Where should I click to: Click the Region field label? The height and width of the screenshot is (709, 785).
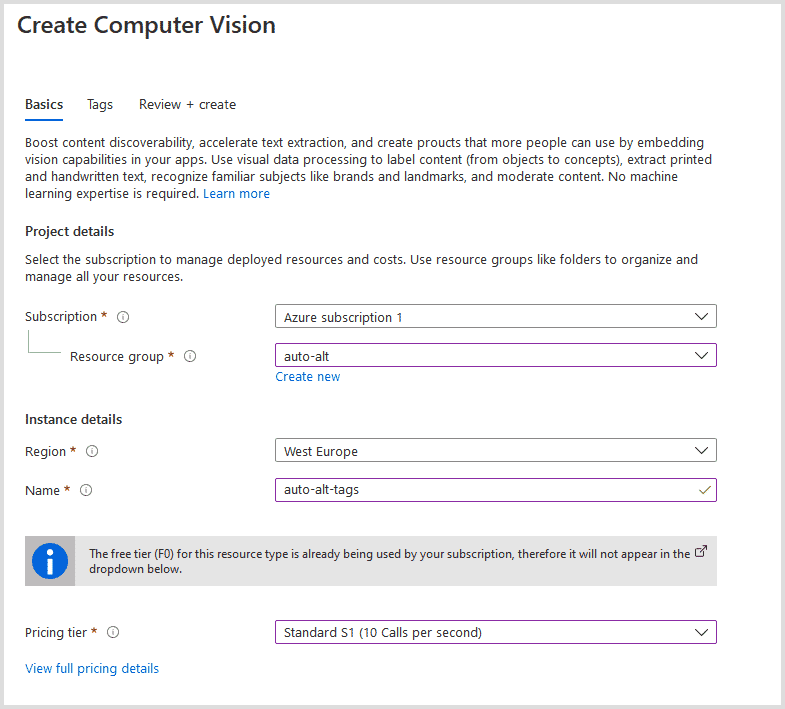(46, 452)
